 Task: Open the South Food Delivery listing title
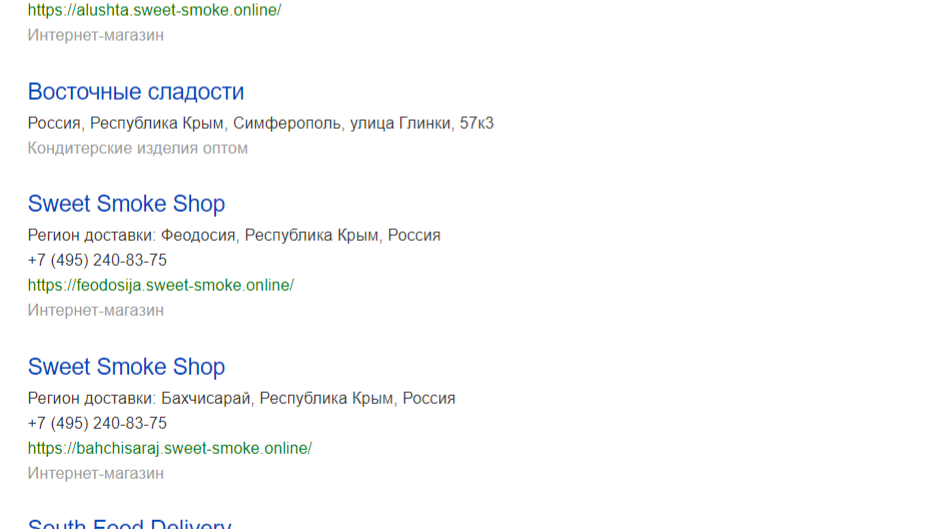coord(129,523)
